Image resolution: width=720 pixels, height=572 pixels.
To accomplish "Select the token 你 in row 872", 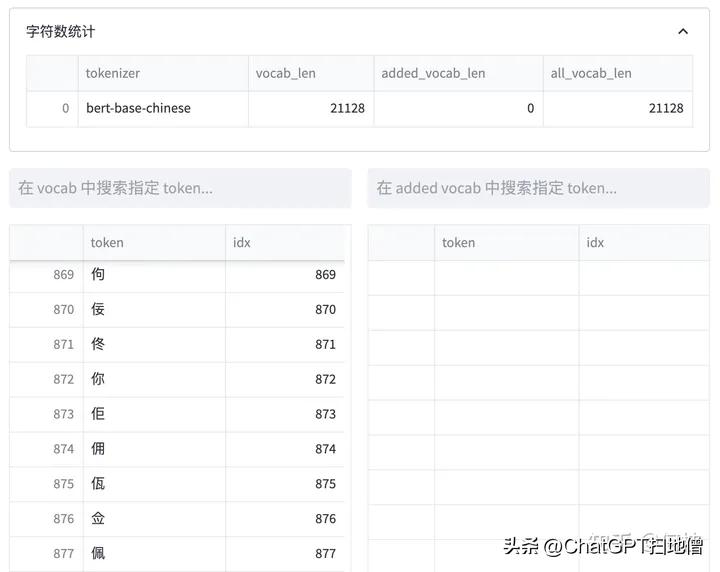I will coord(98,379).
